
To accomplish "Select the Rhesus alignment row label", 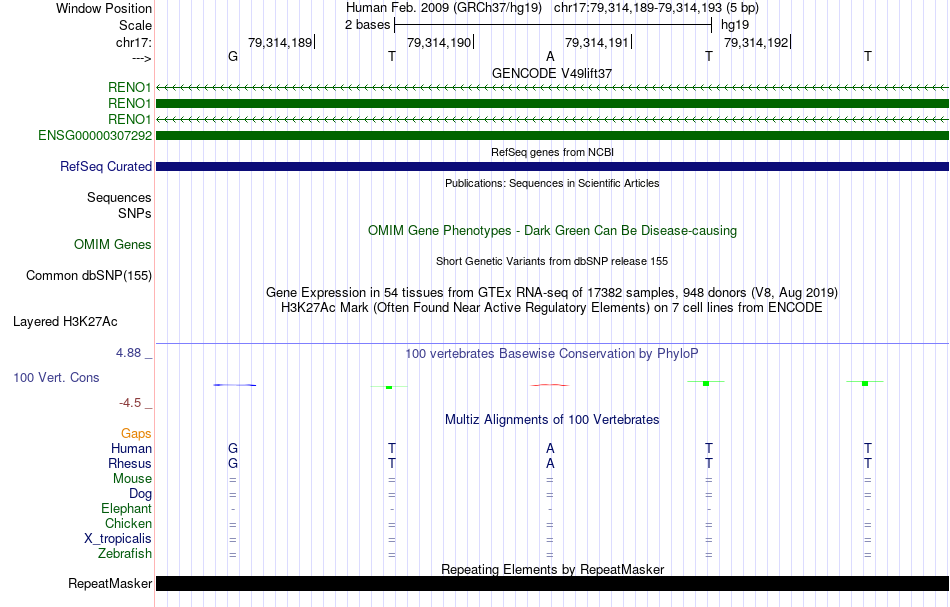I will coord(130,463).
